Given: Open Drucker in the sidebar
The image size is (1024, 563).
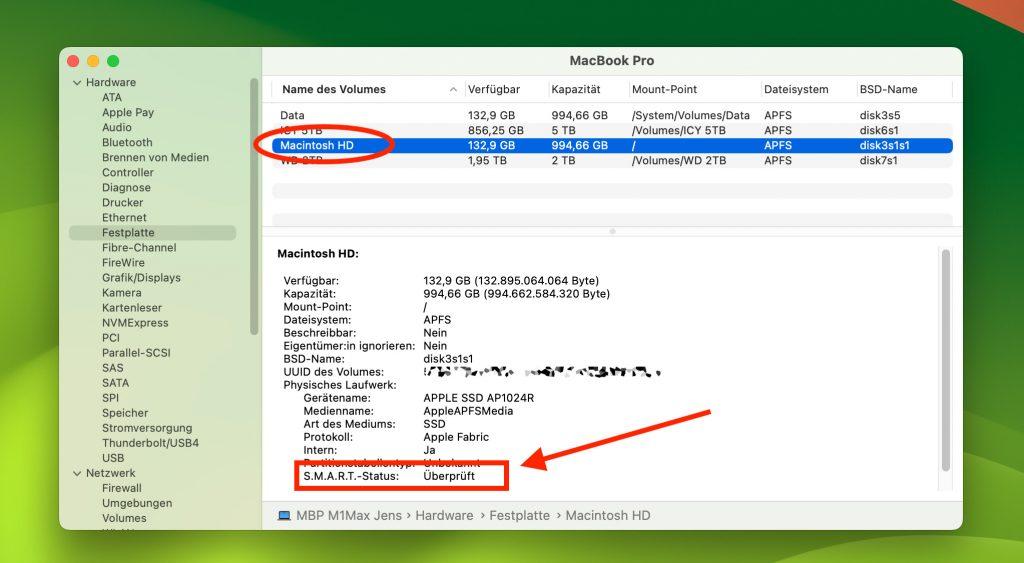Looking at the screenshot, I should click(x=123, y=202).
